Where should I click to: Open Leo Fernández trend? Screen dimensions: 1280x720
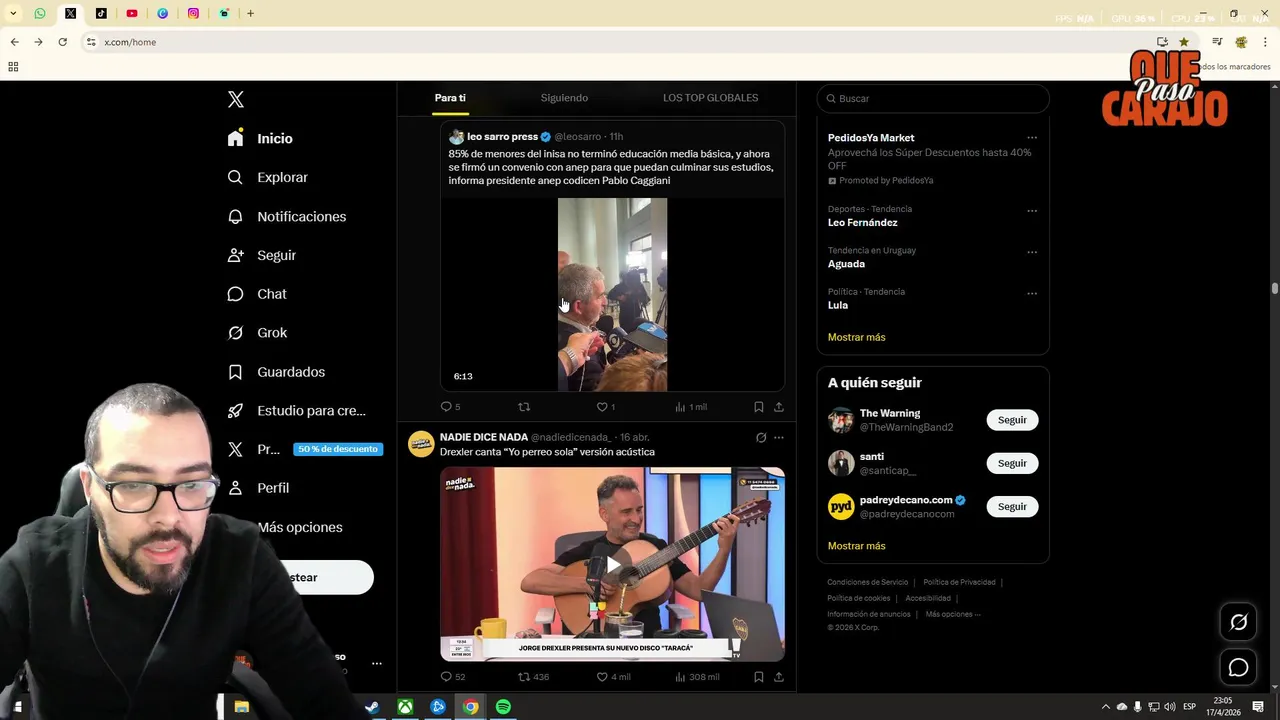862,222
